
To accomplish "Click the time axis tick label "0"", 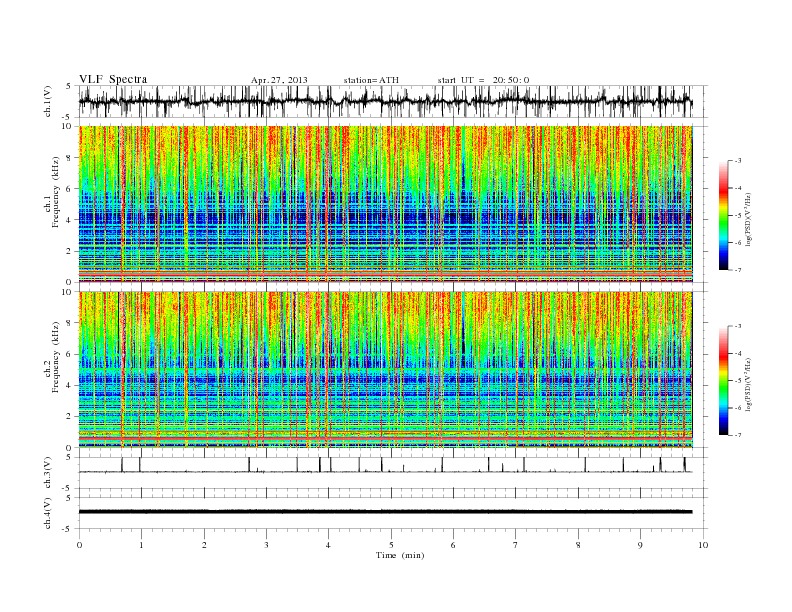I will (79, 545).
